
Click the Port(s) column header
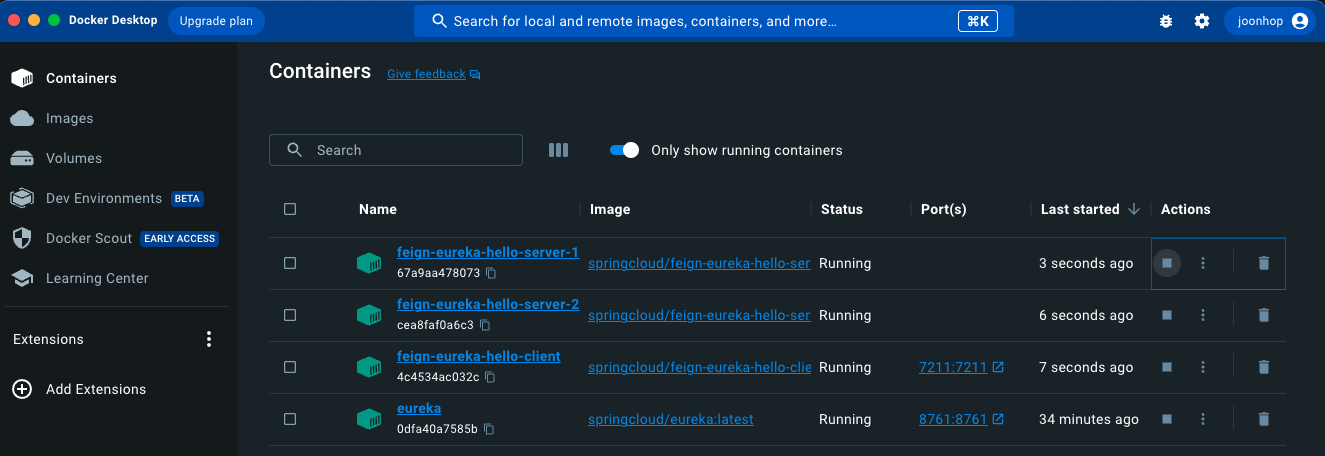point(944,209)
